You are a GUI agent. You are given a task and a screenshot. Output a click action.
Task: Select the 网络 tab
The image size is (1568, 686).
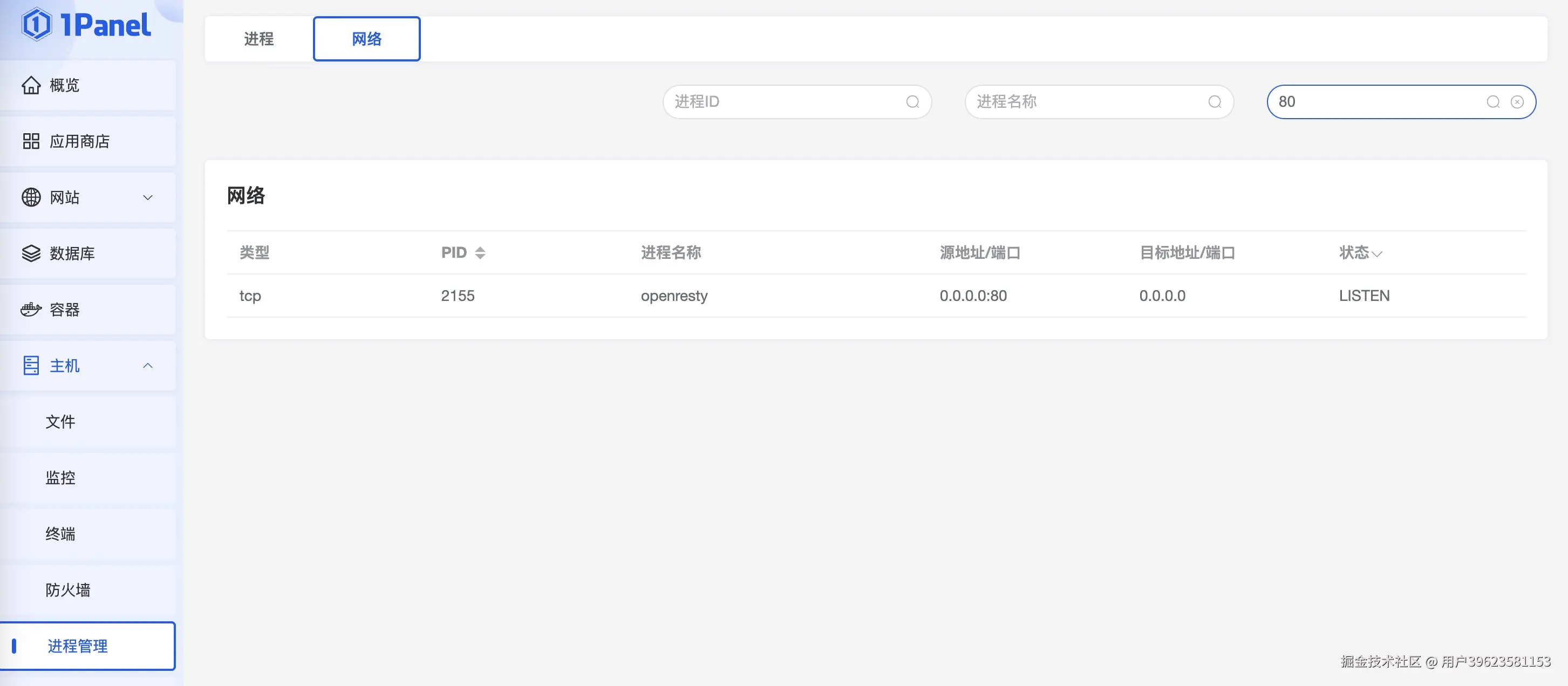click(x=366, y=39)
